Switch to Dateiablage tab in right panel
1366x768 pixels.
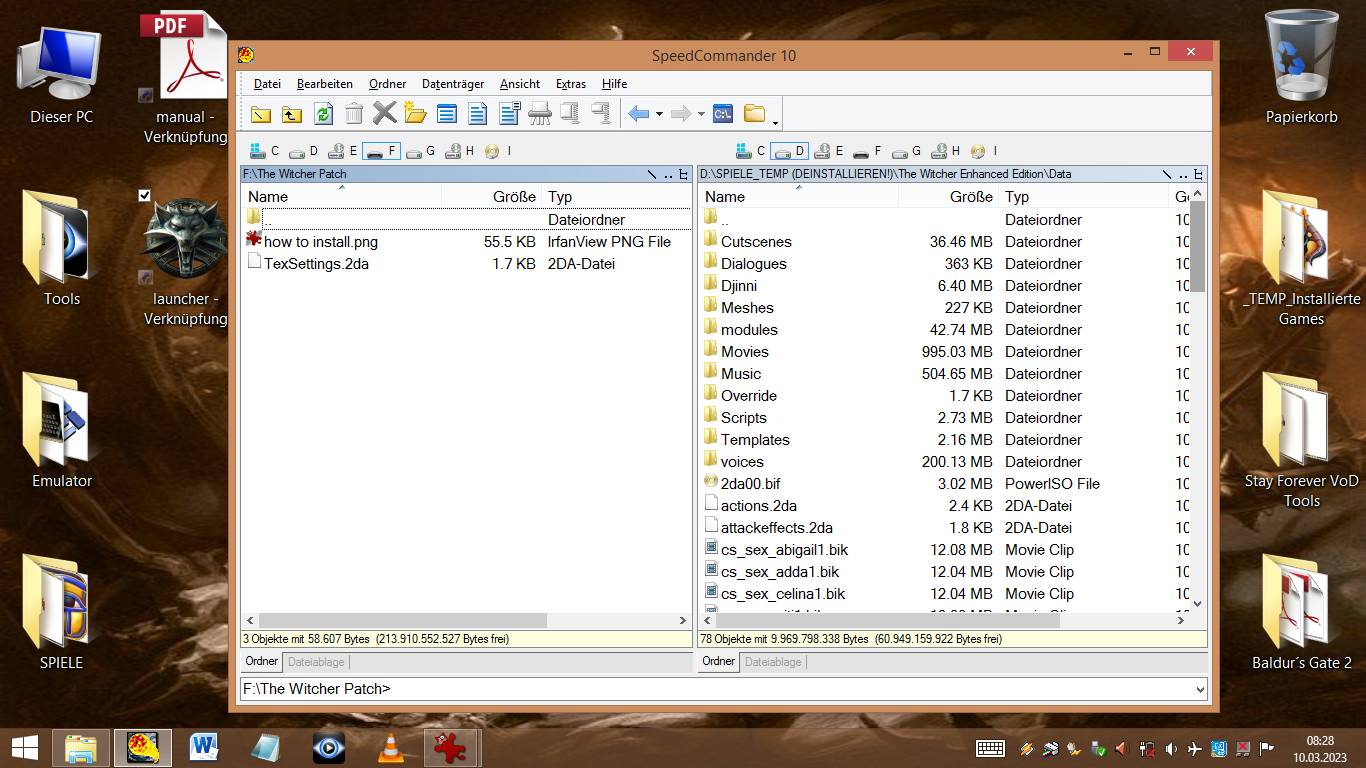(x=773, y=662)
